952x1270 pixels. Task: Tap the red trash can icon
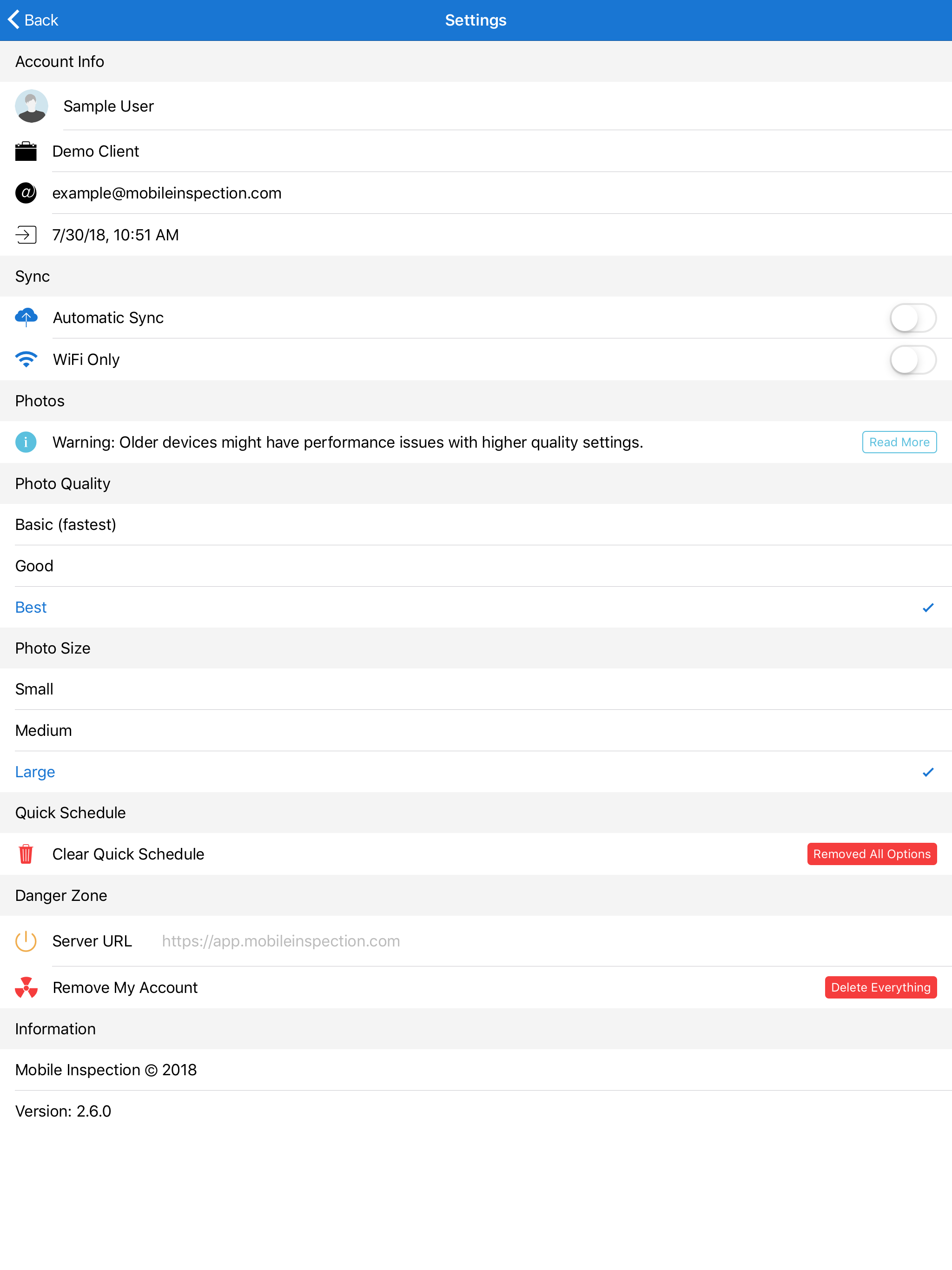coord(26,854)
